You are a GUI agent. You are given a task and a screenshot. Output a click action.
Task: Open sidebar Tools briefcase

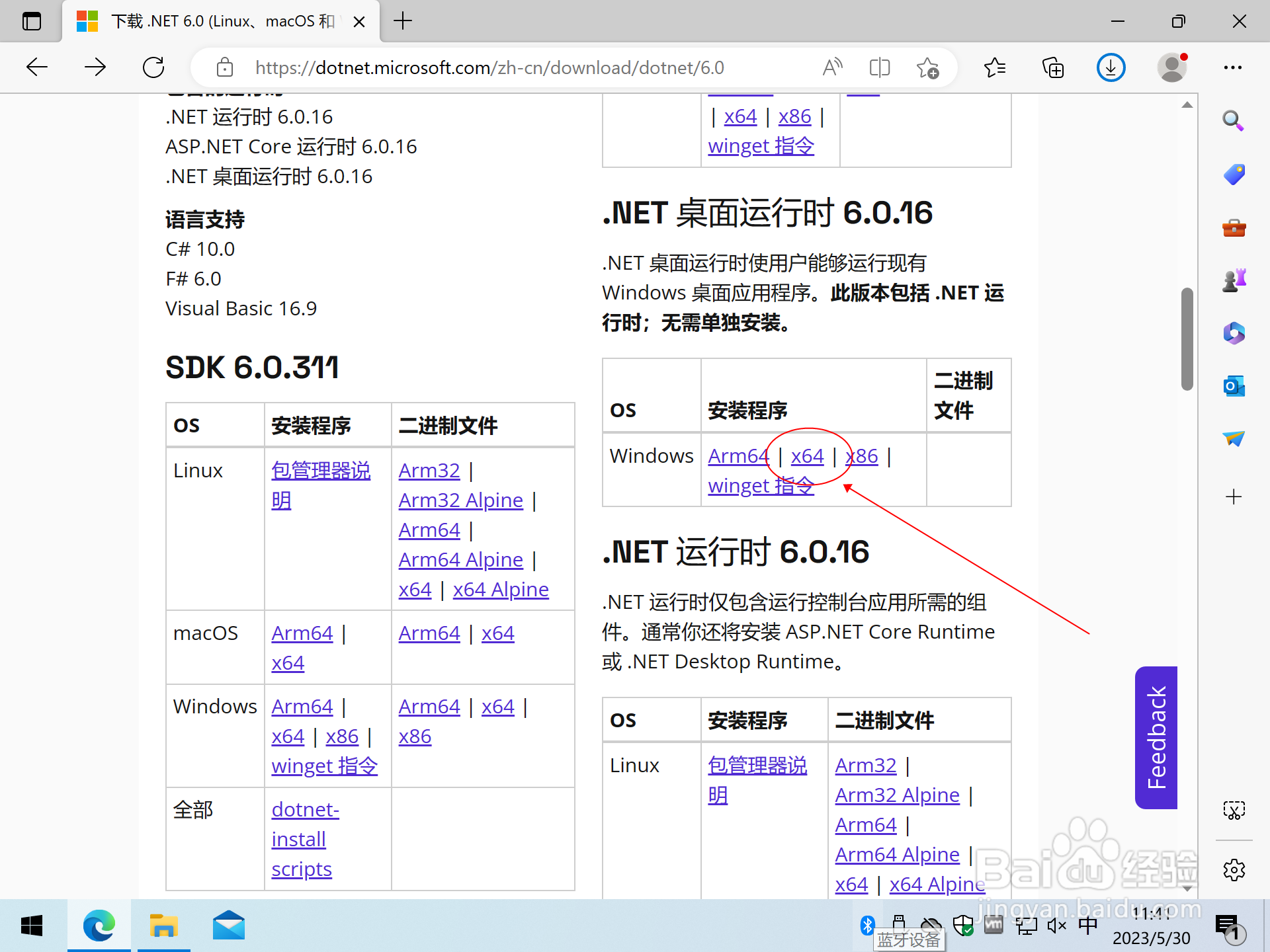click(x=1234, y=228)
